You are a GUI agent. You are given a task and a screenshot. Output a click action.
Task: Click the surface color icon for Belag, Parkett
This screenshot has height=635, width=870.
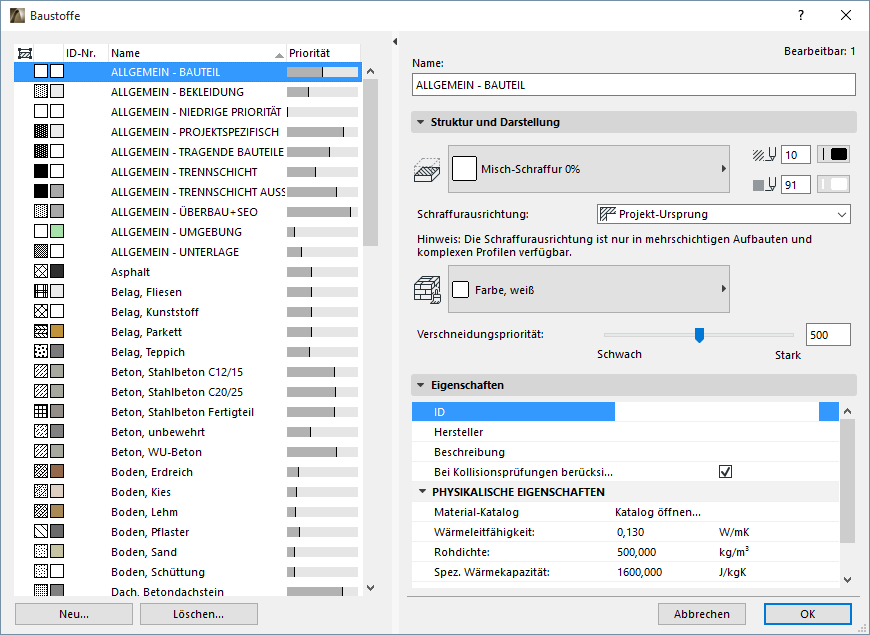click(57, 331)
